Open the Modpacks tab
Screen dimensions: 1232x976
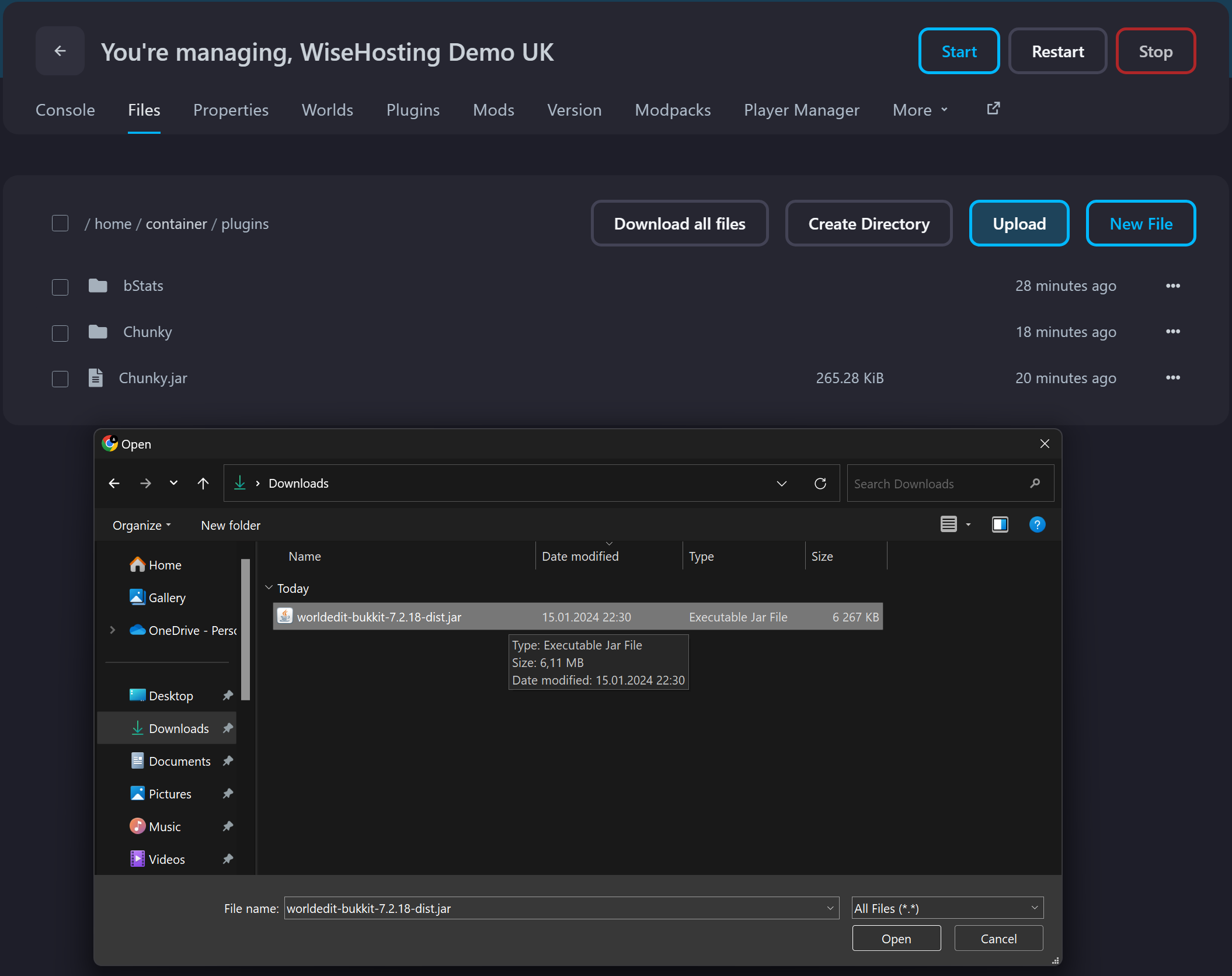point(673,110)
